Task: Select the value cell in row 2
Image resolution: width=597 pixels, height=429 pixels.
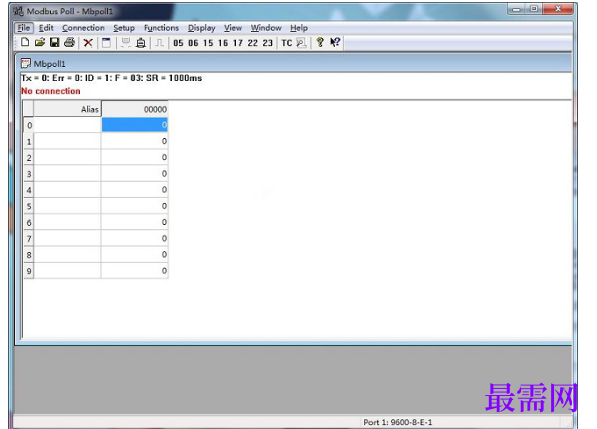Action: (135, 157)
